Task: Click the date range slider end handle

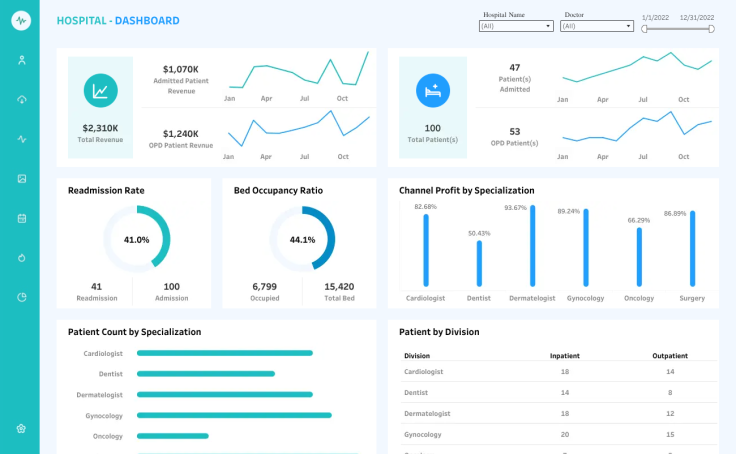Action: pyautogui.click(x=712, y=29)
